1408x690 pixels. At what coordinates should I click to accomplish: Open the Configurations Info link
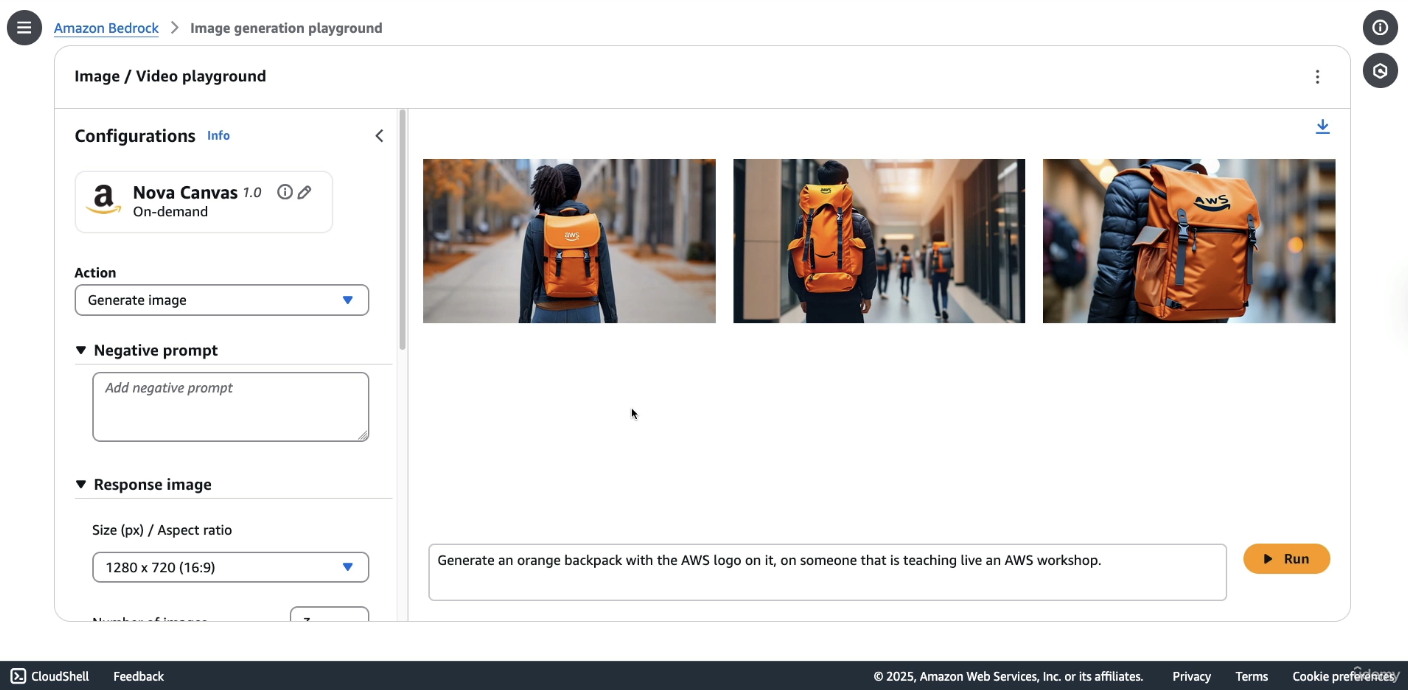(218, 136)
